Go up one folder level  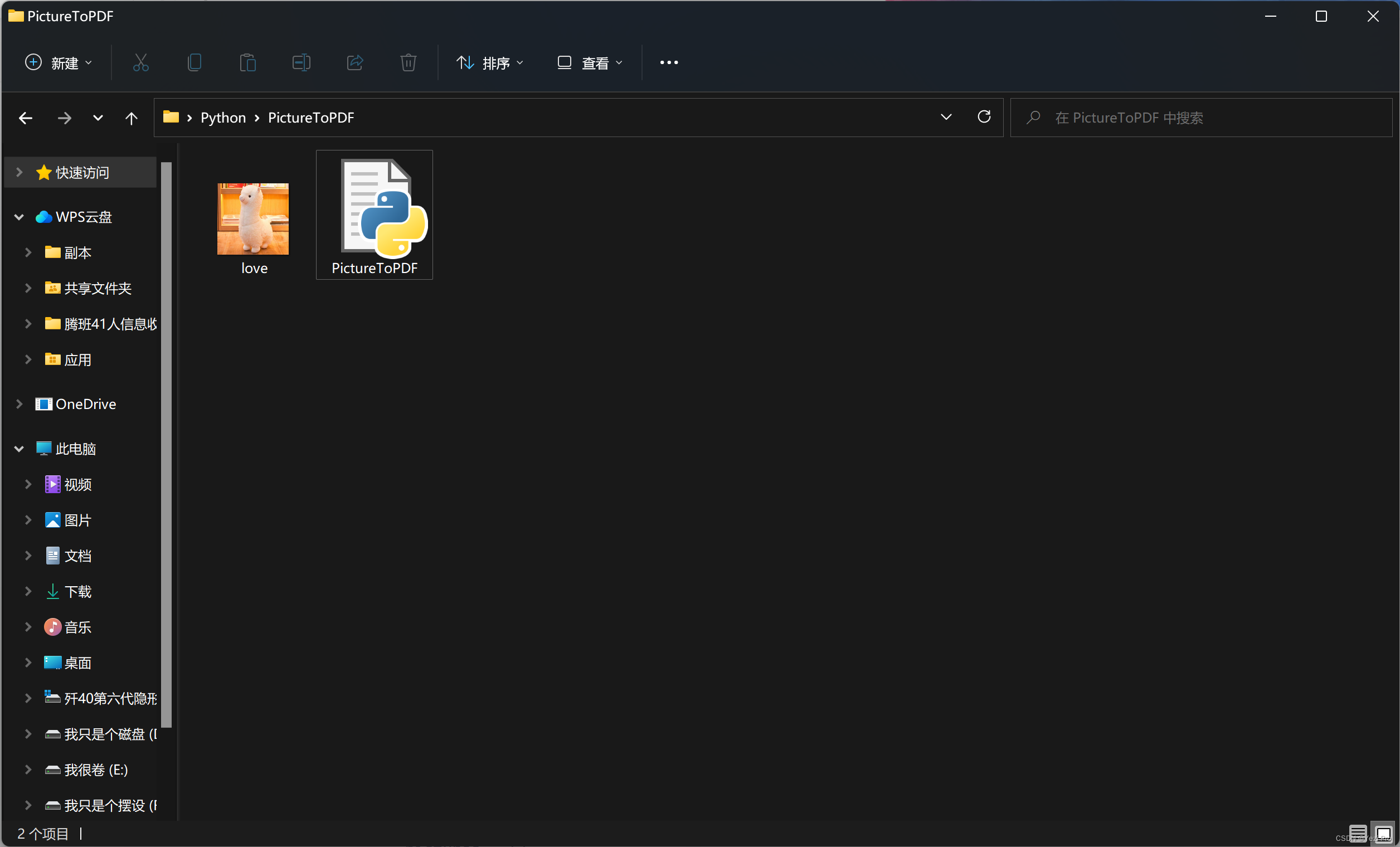132,118
